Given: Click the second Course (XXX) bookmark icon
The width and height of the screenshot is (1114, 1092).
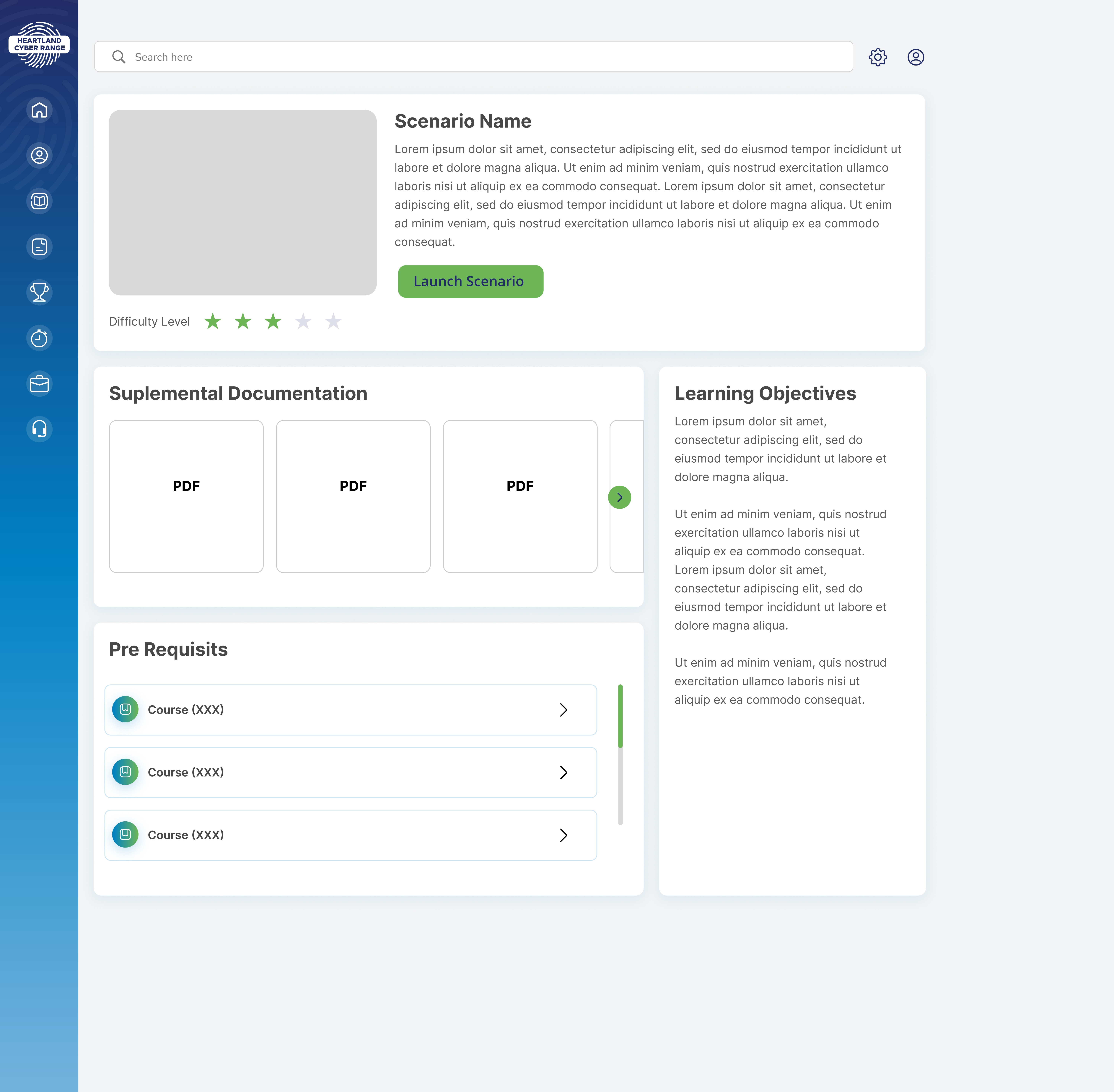Looking at the screenshot, I should [x=125, y=772].
